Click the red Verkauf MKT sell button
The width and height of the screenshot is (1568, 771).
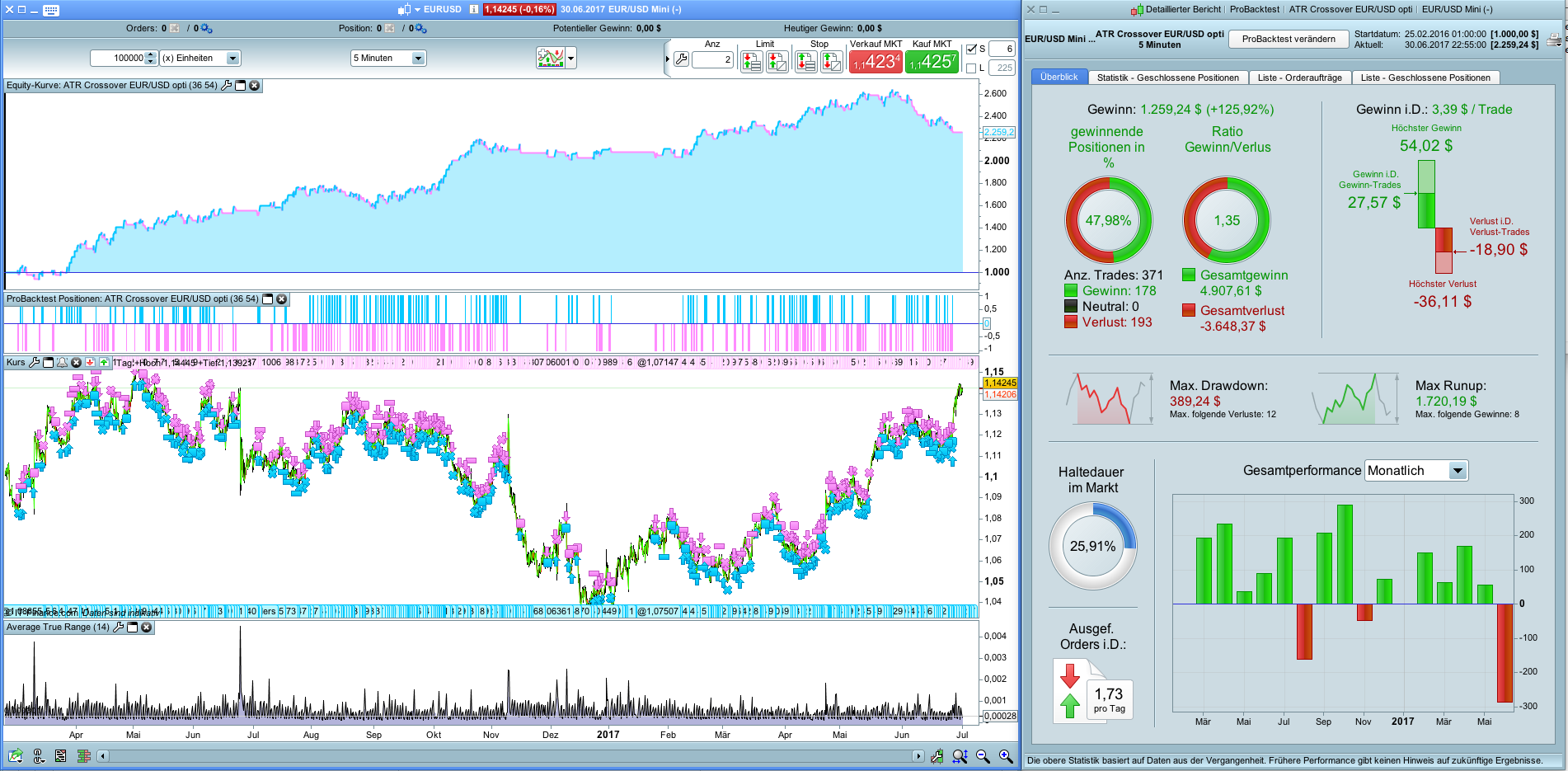(876, 62)
